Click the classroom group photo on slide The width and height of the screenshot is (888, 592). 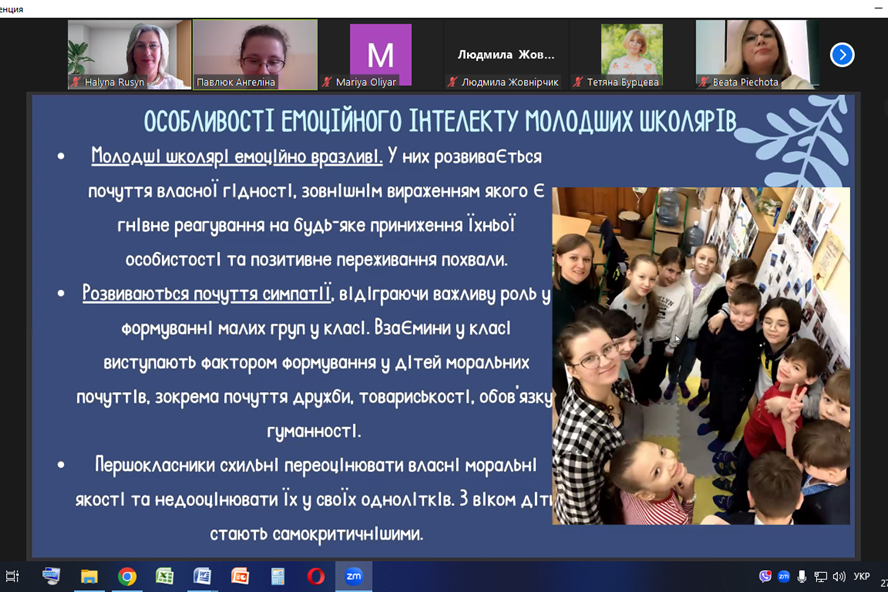701,355
